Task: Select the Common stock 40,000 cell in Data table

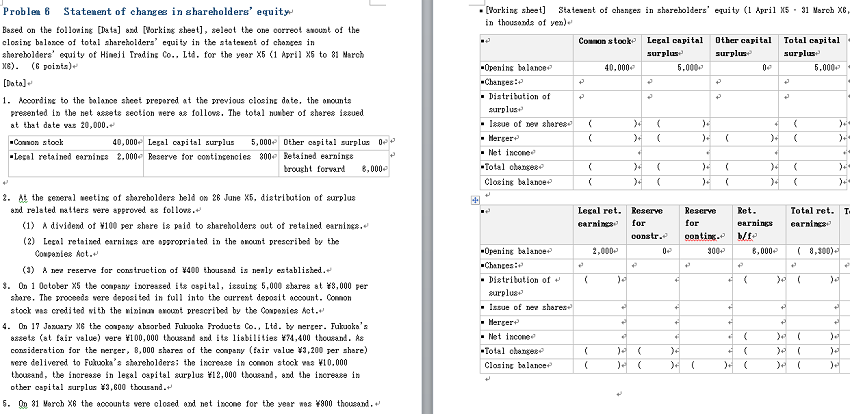Action: click(x=76, y=143)
